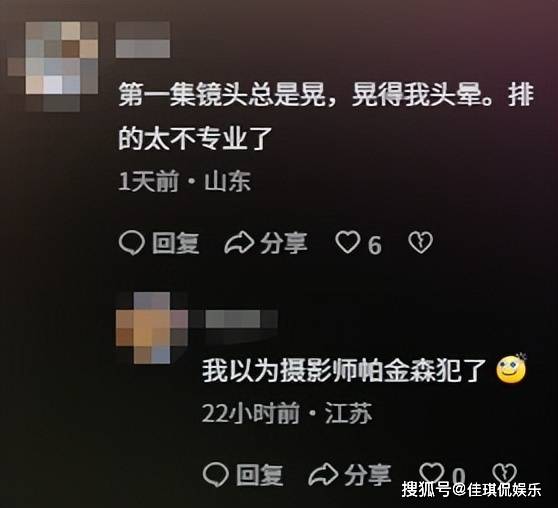Click the reply speech bubble icon on the Shandong comment
Screen dimensions: 558x508
pyautogui.click(x=131, y=243)
